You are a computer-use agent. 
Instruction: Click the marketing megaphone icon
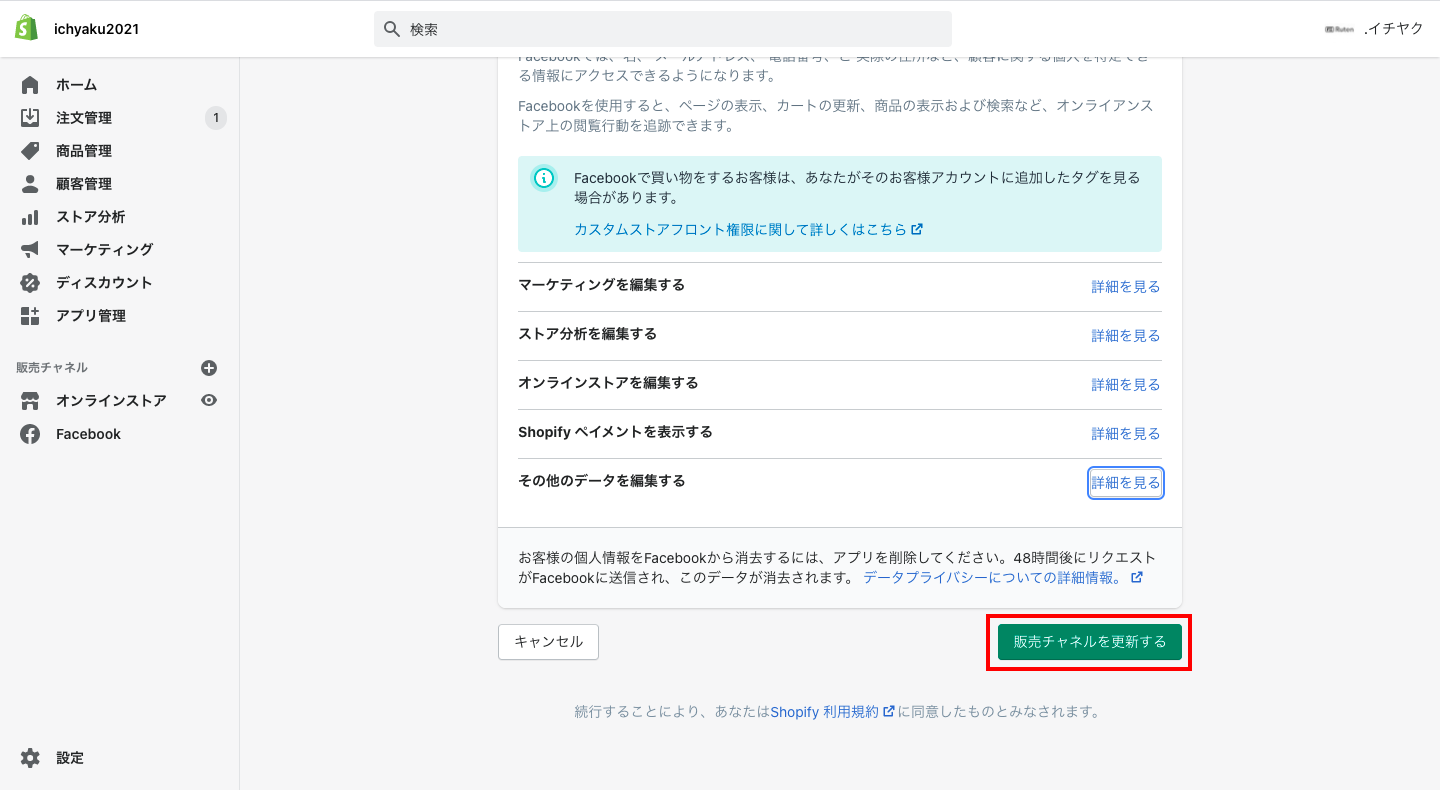(x=30, y=250)
